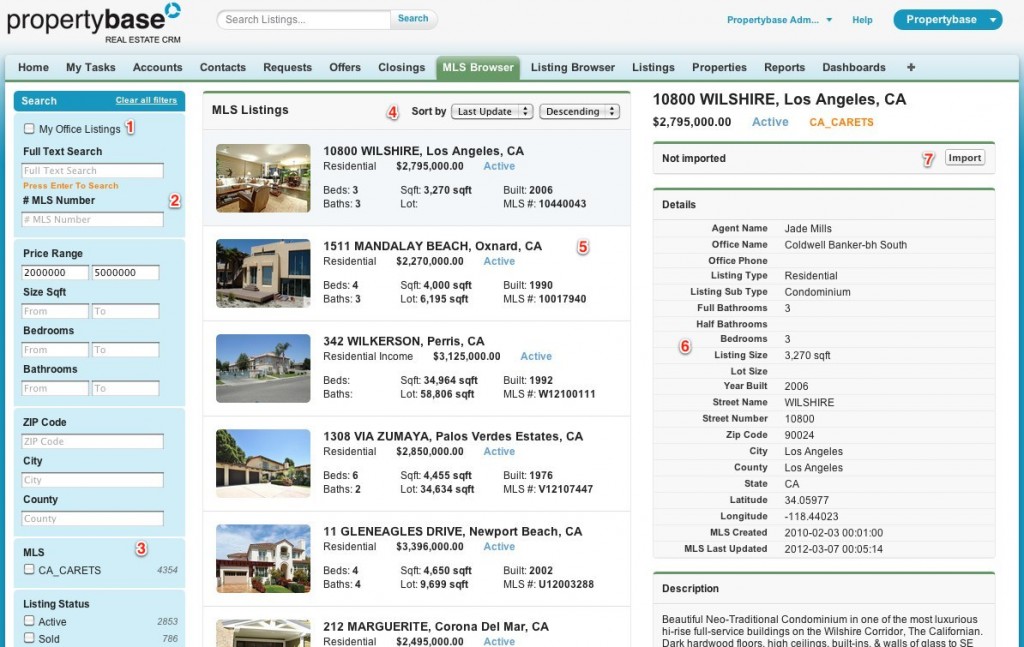The height and width of the screenshot is (647, 1024).
Task: Click the Size Sqft From field
Action: click(55, 311)
